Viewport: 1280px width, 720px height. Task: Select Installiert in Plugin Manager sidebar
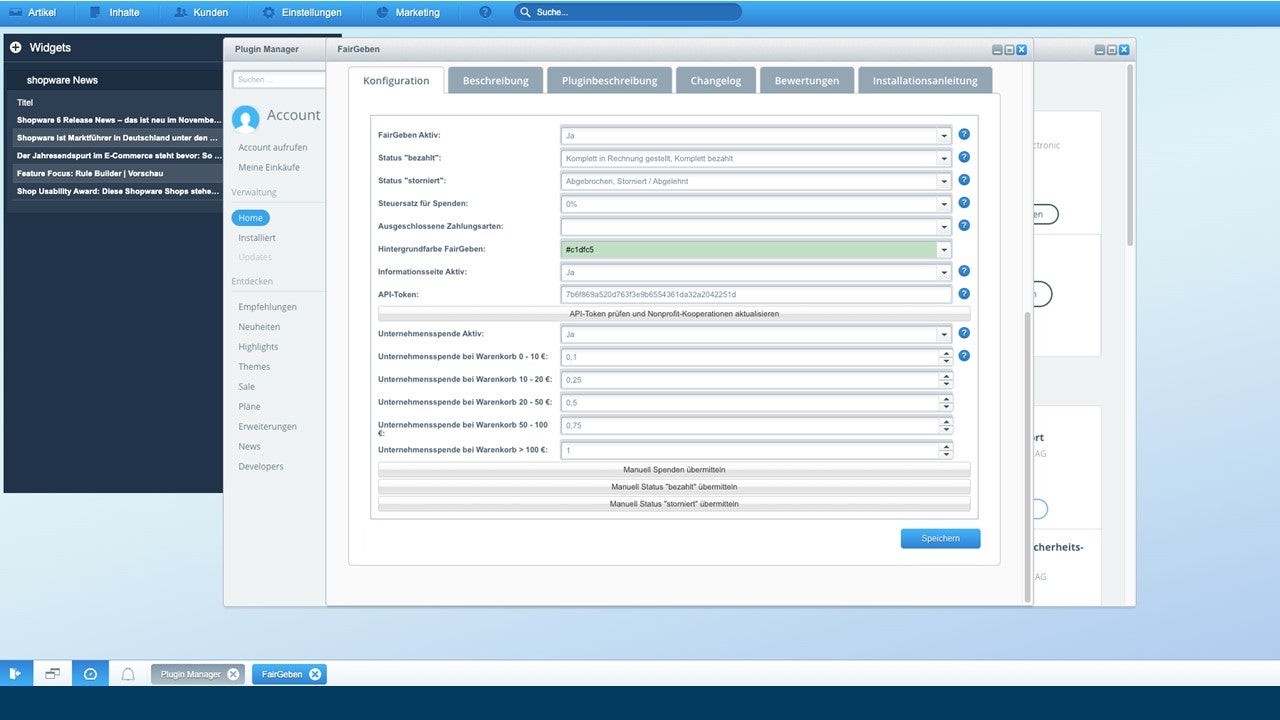point(257,238)
